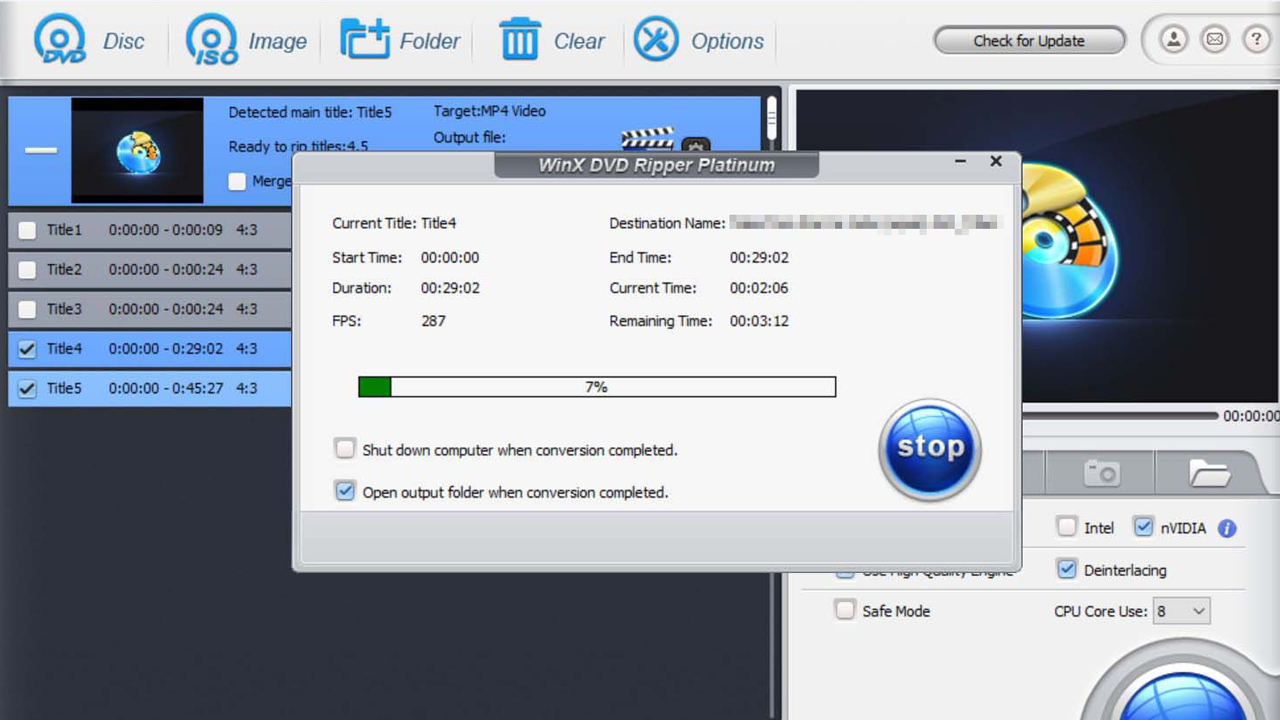Viewport: 1280px width, 720px height.
Task: Check the Title1 checkbox
Action: pos(28,230)
